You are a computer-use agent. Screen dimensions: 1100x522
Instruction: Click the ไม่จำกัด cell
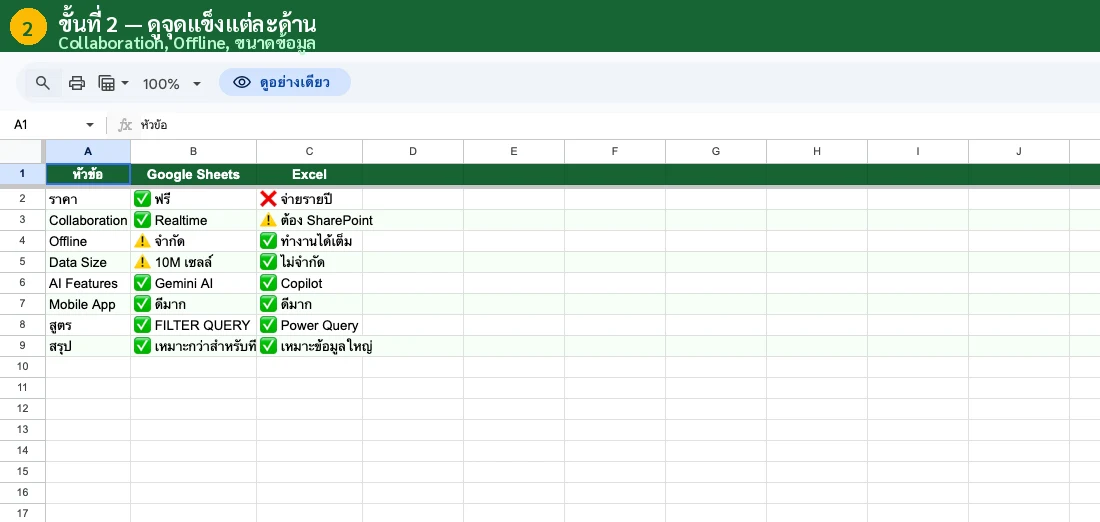coord(309,262)
